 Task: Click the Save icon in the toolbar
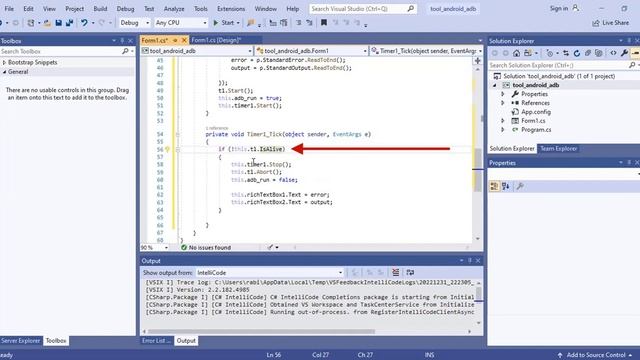click(58, 23)
